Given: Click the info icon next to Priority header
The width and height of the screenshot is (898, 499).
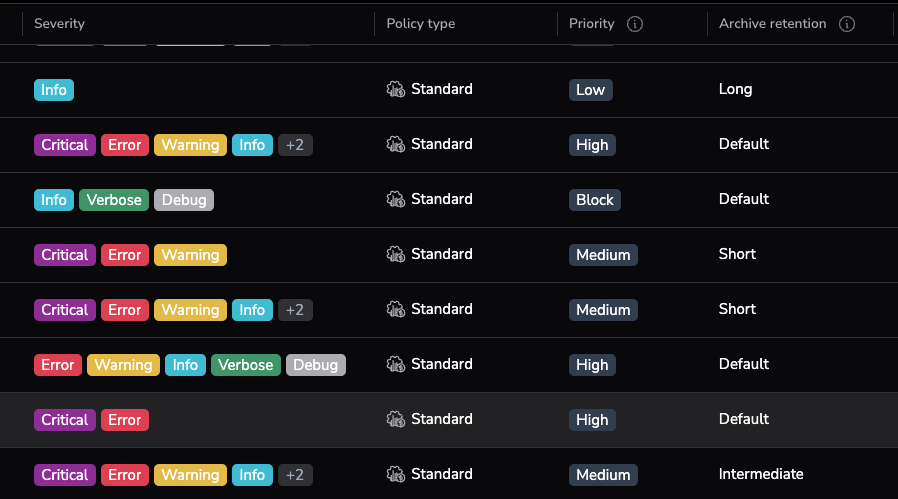Looking at the screenshot, I should pyautogui.click(x=634, y=24).
